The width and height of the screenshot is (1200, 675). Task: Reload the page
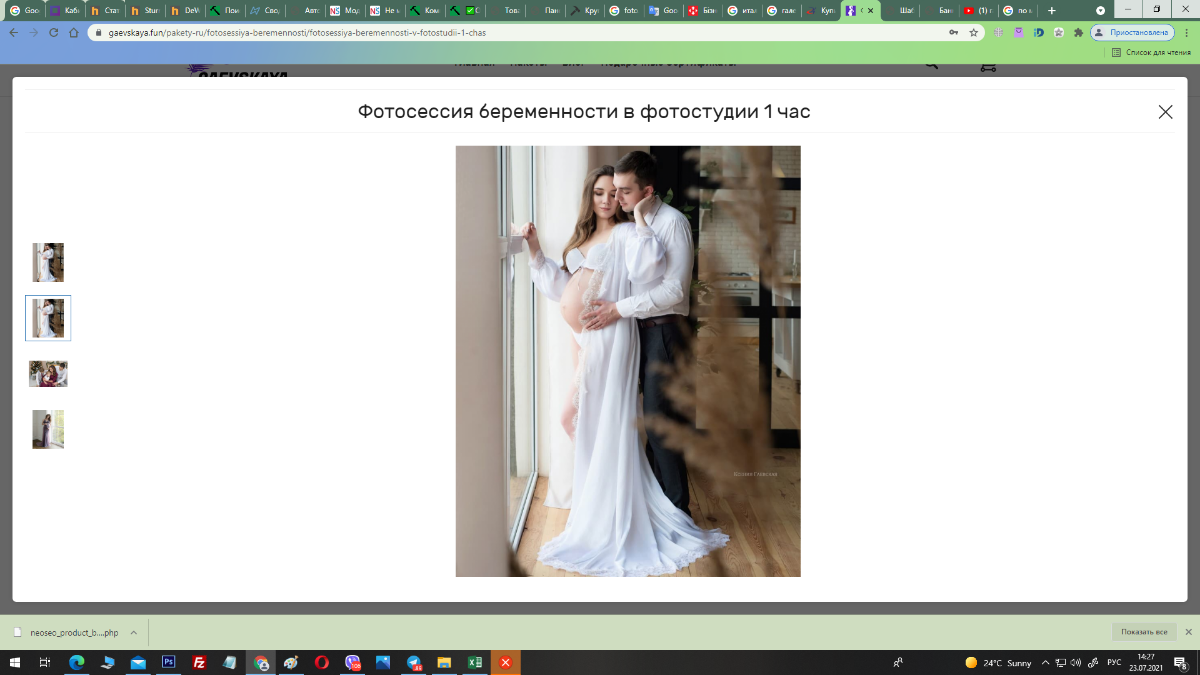pos(53,32)
